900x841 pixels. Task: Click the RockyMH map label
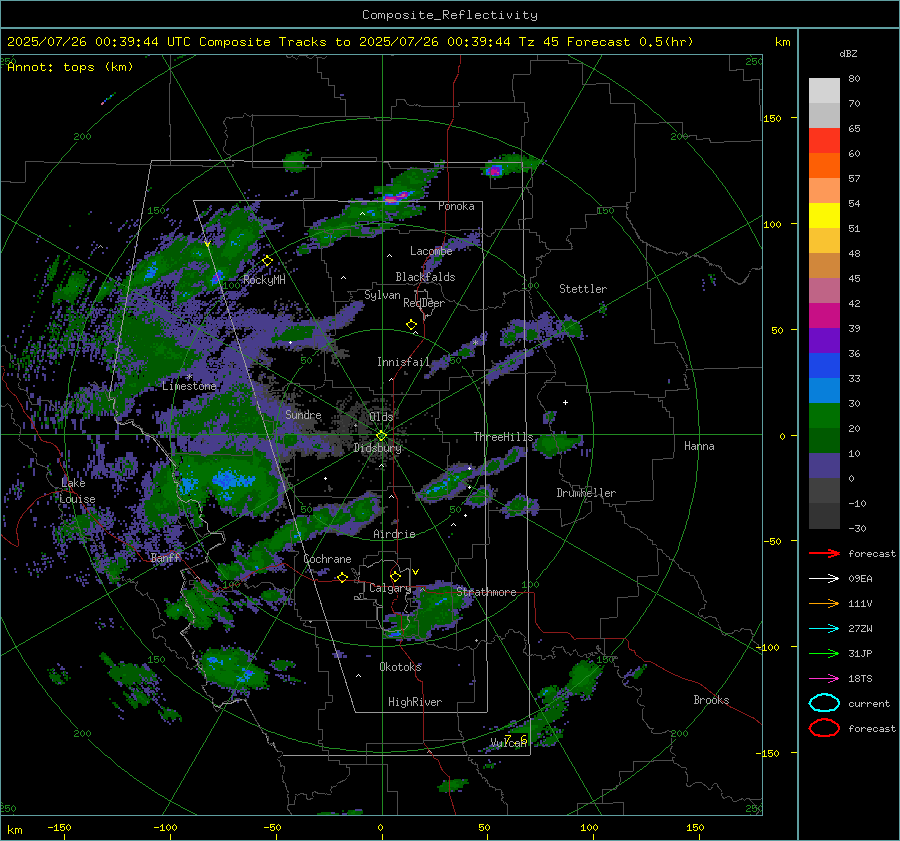pyautogui.click(x=264, y=280)
